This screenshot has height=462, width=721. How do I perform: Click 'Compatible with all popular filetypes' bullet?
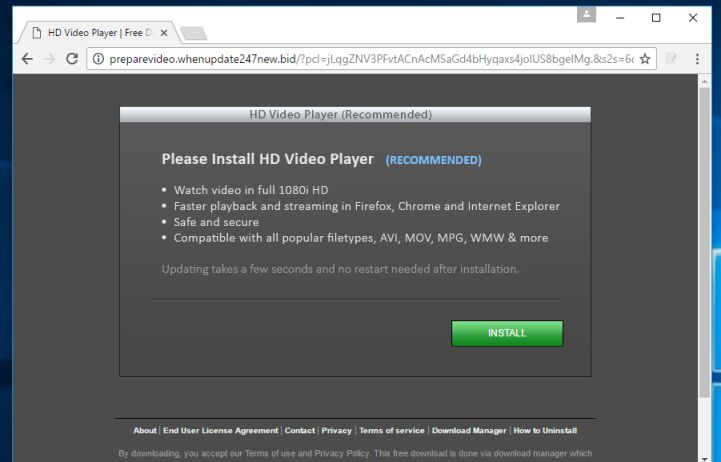(361, 238)
